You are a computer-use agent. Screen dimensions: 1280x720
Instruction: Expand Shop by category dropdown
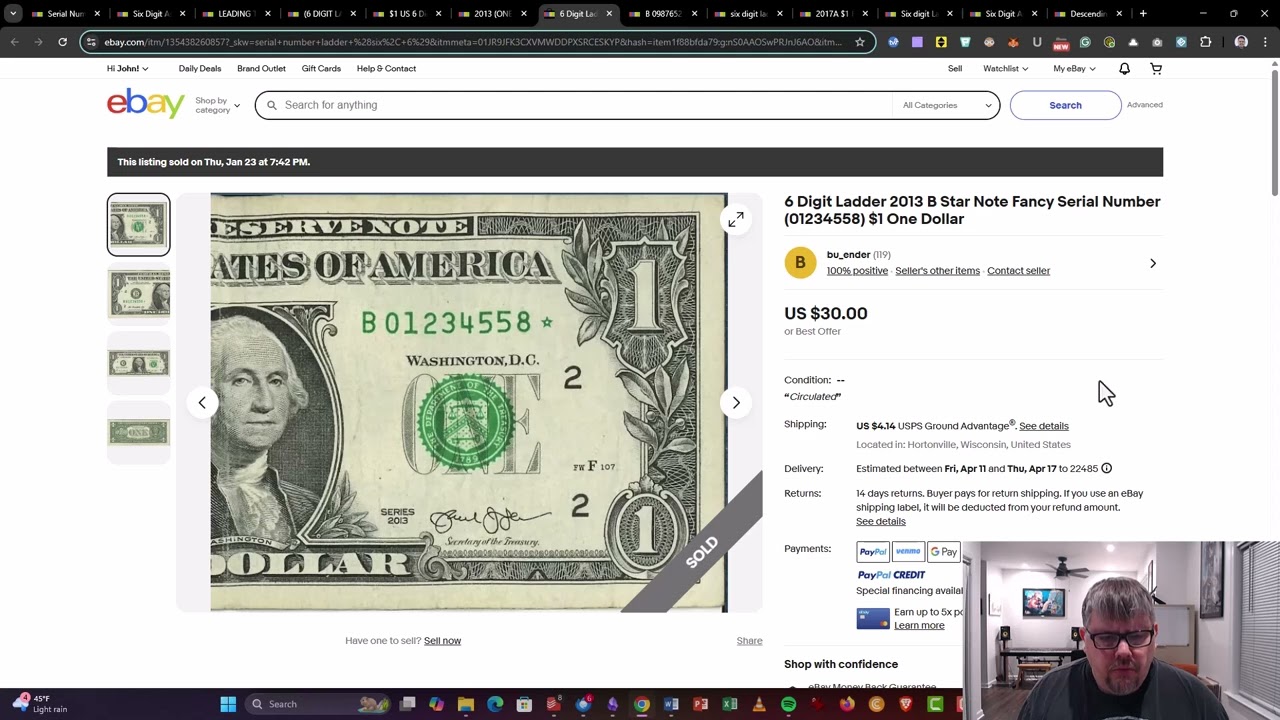click(x=217, y=105)
